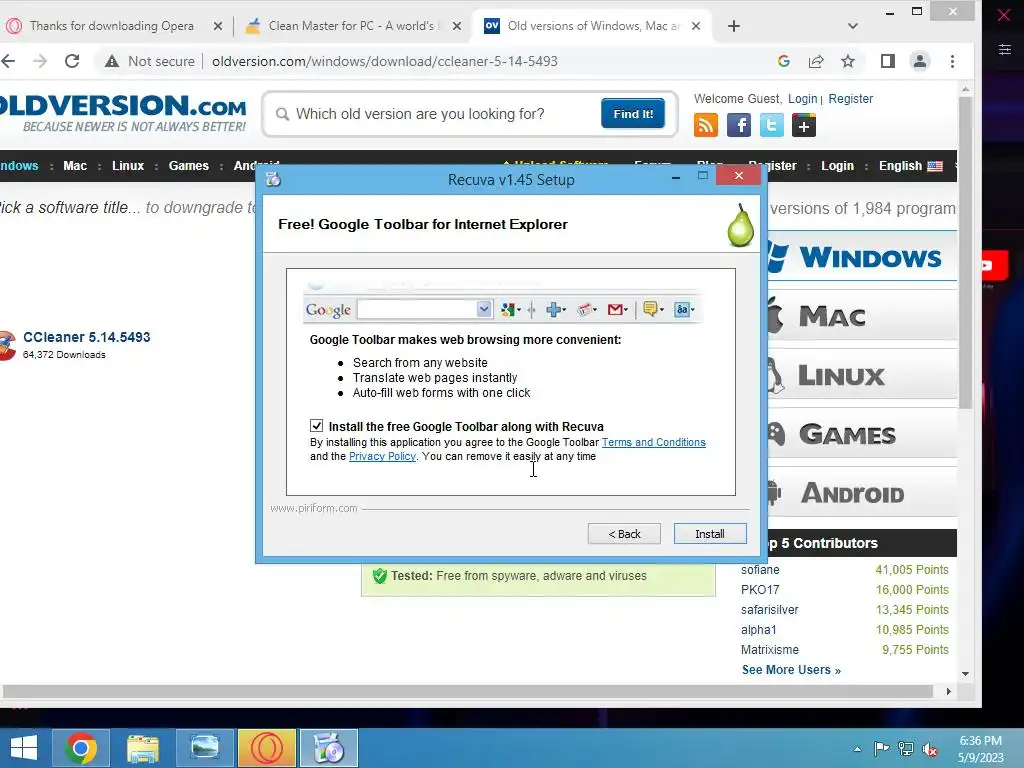Open the Facebook icon on OldVersion
The height and width of the screenshot is (768, 1024).
click(x=739, y=125)
